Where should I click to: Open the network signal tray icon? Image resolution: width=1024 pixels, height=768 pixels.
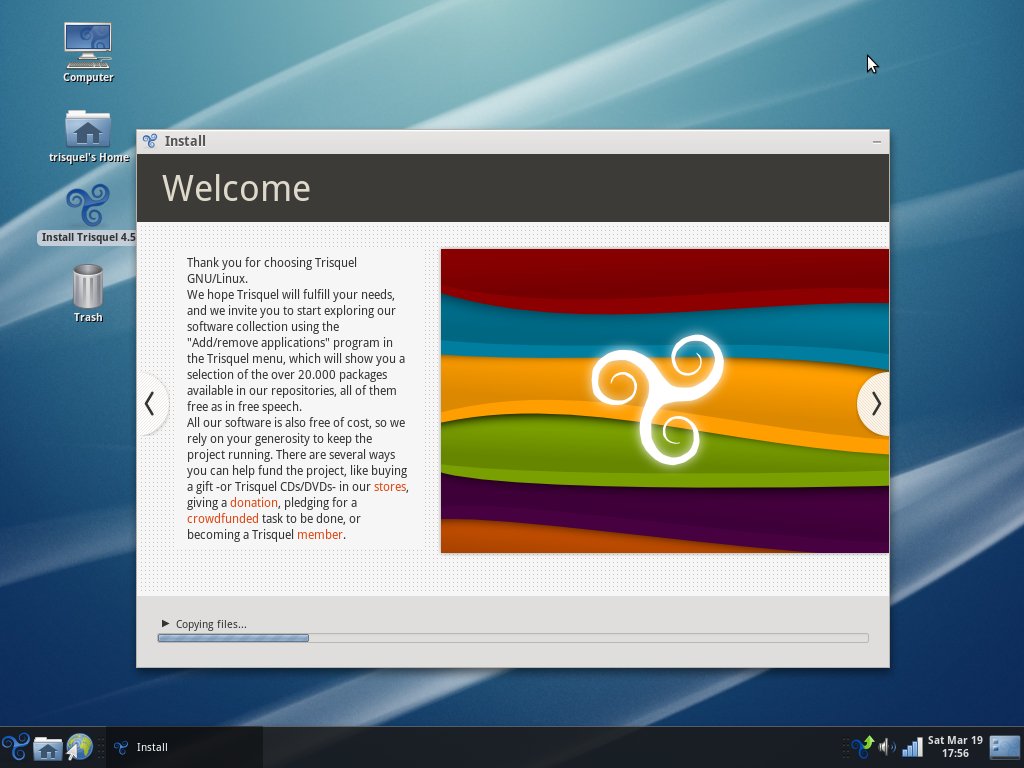point(912,746)
